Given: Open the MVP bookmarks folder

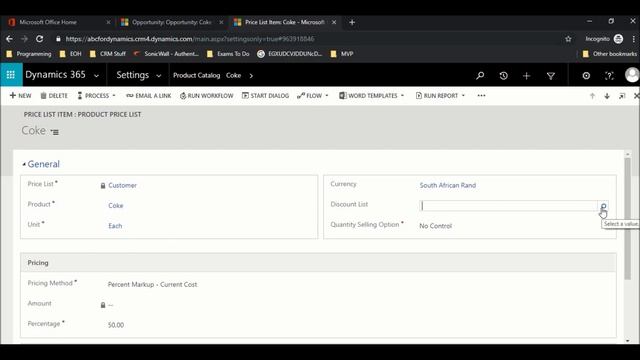Looking at the screenshot, I should [x=342, y=54].
